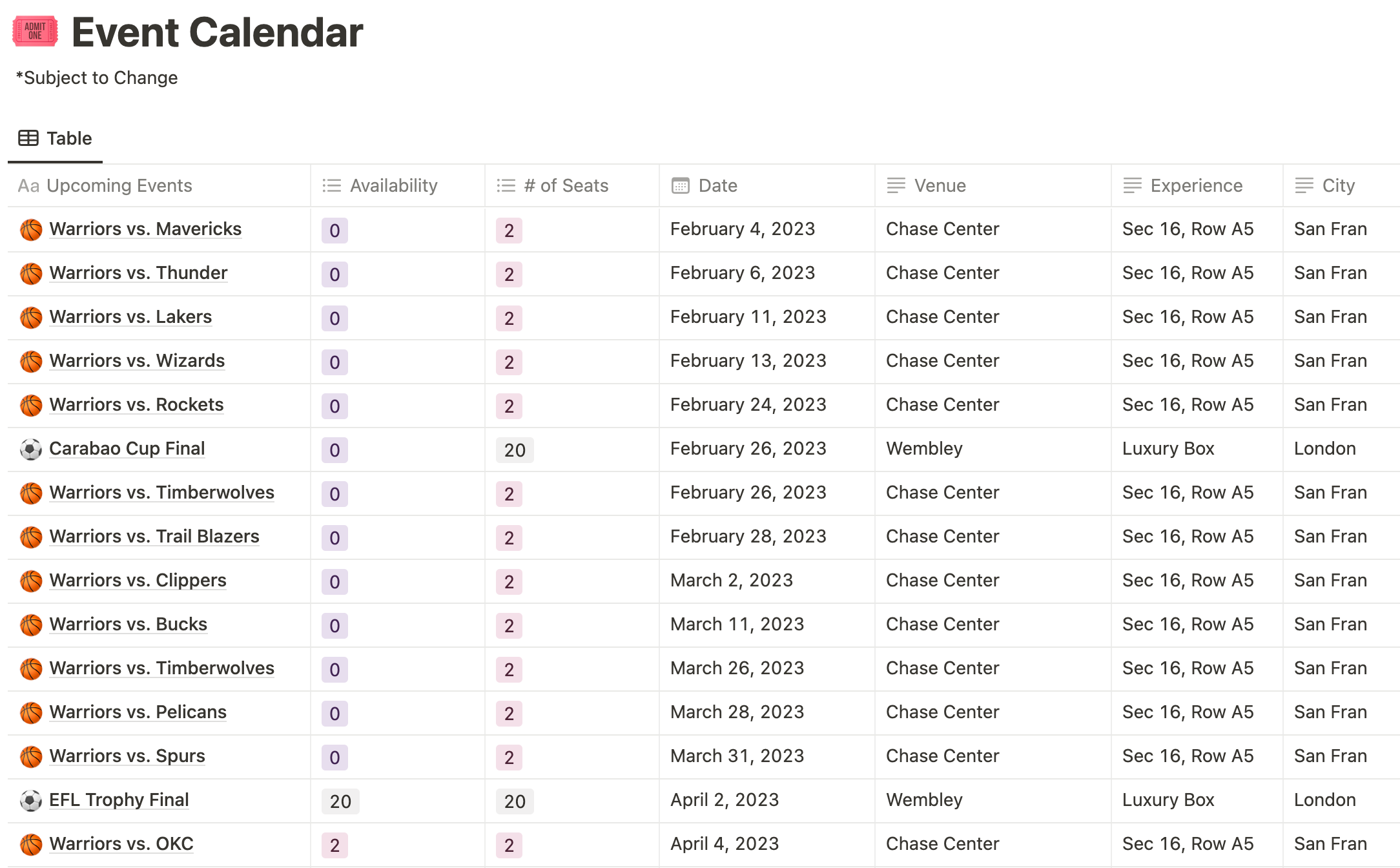Click the Aa icon in Upcoming Events header
The image size is (1400, 868).
(29, 186)
